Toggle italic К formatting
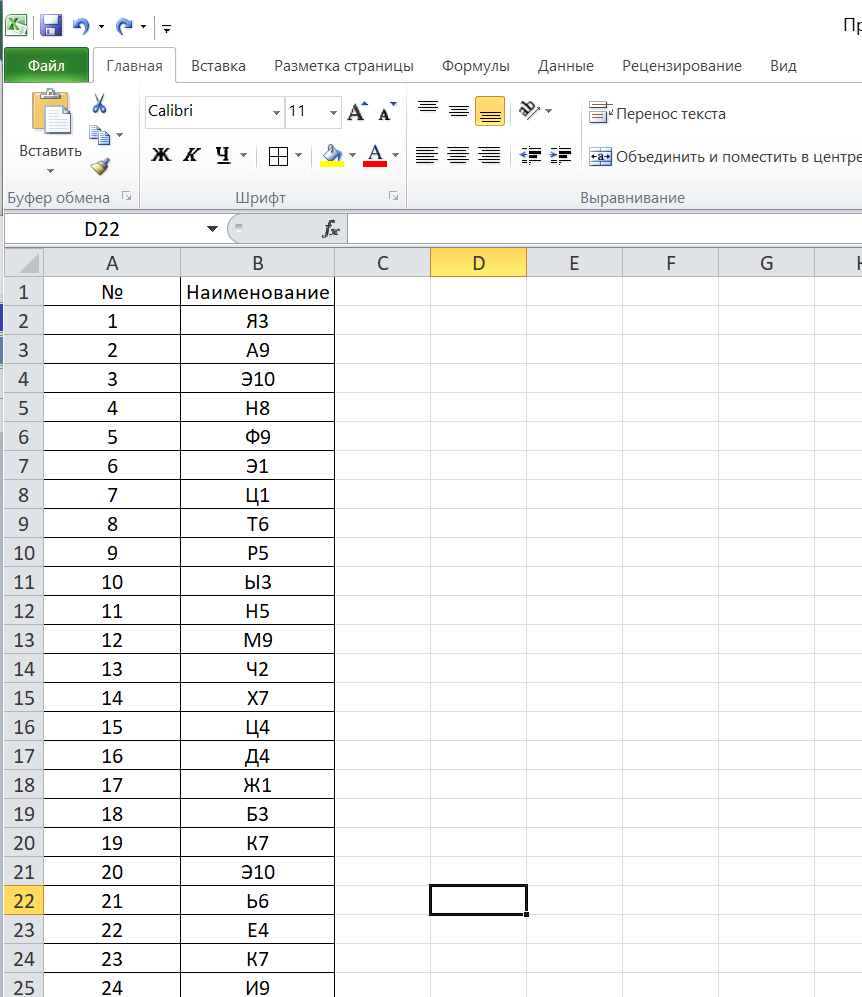This screenshot has height=997, width=862. (192, 155)
